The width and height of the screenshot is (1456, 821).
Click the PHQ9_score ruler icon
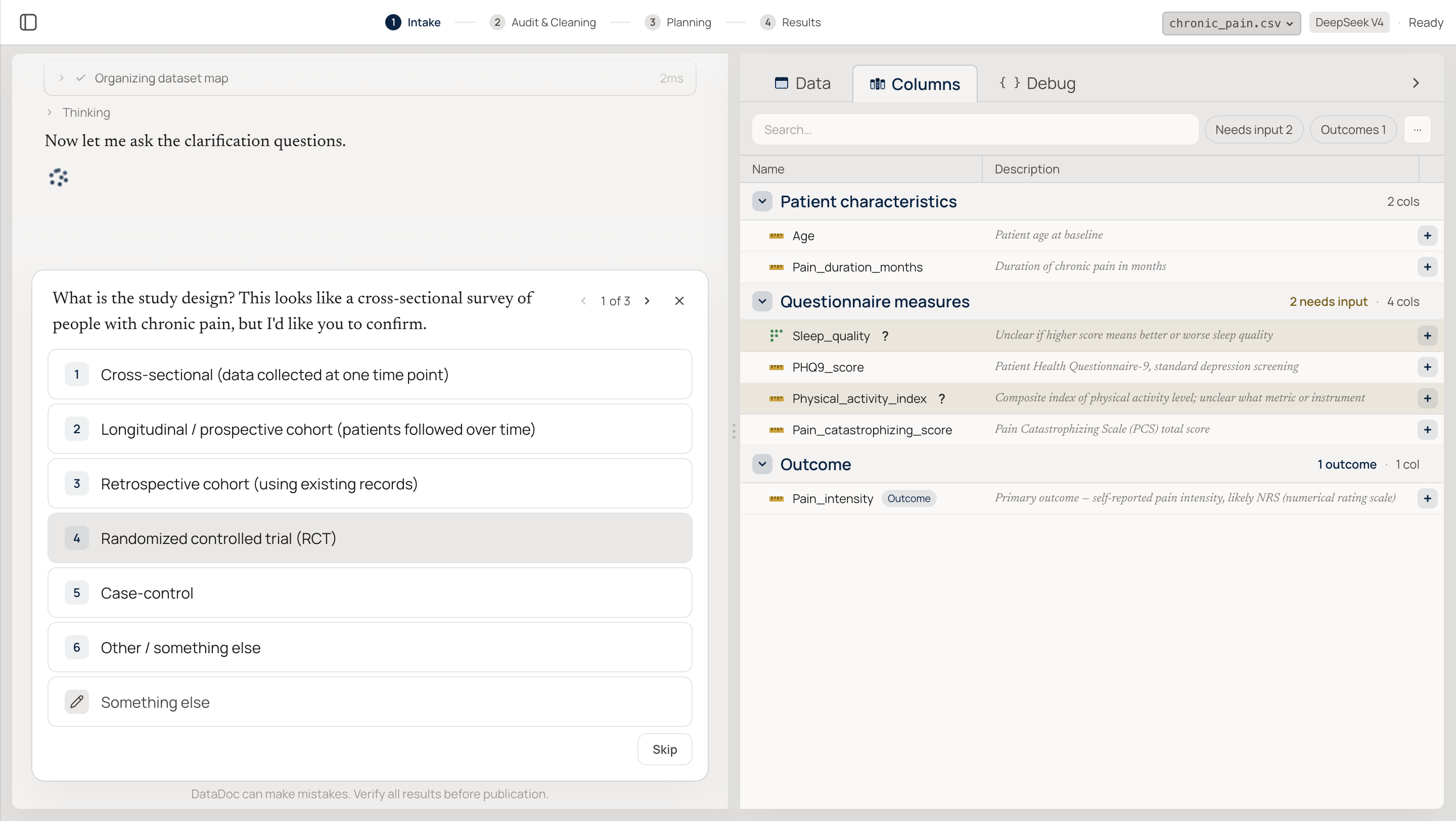click(777, 367)
